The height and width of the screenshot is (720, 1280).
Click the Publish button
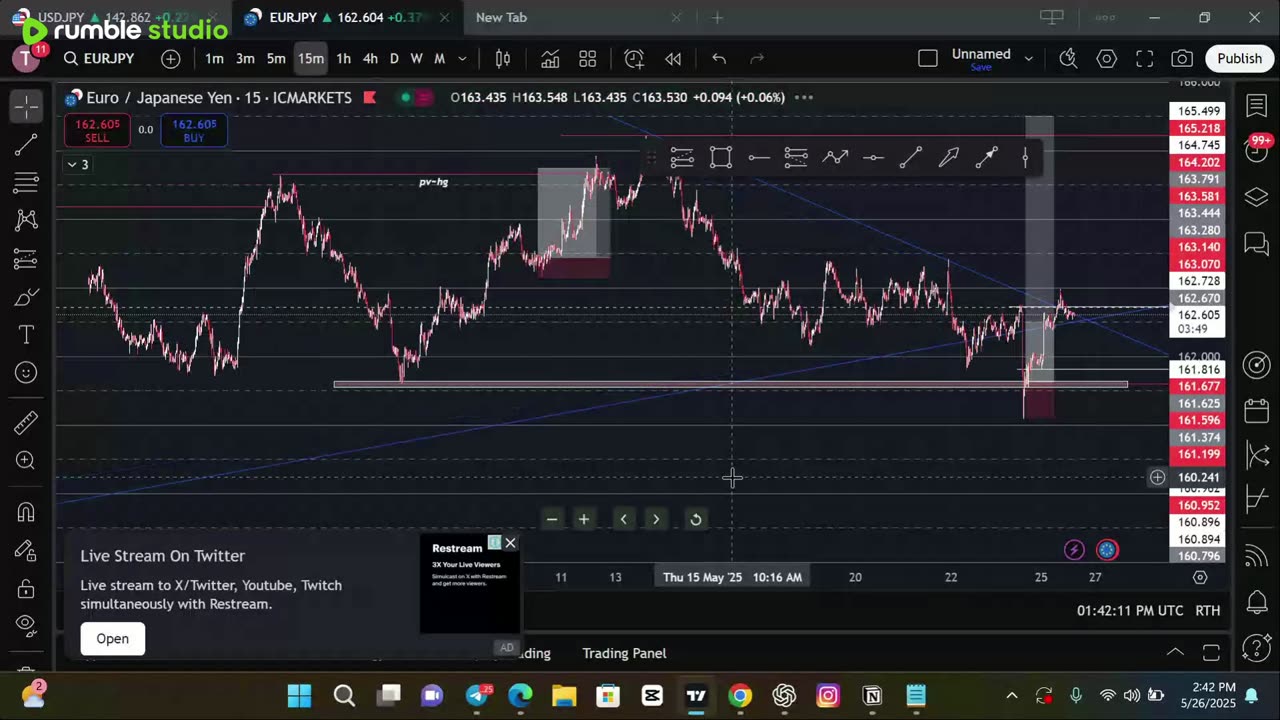[x=1239, y=59]
